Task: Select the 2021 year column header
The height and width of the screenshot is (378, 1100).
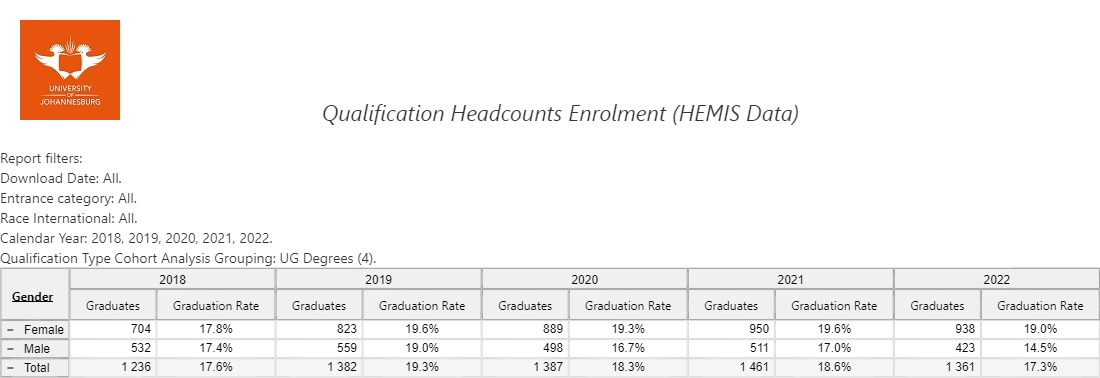Action: click(x=791, y=278)
